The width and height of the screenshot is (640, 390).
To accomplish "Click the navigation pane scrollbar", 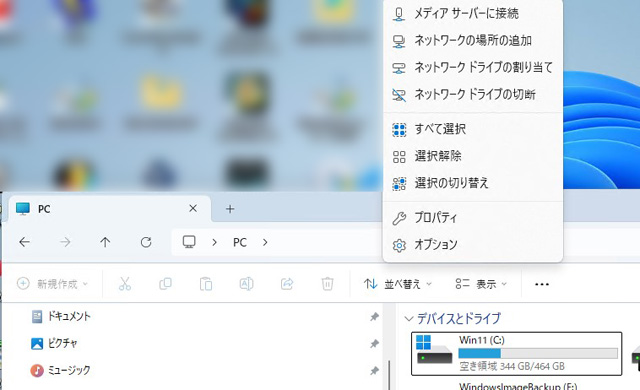I will pyautogui.click(x=389, y=374).
